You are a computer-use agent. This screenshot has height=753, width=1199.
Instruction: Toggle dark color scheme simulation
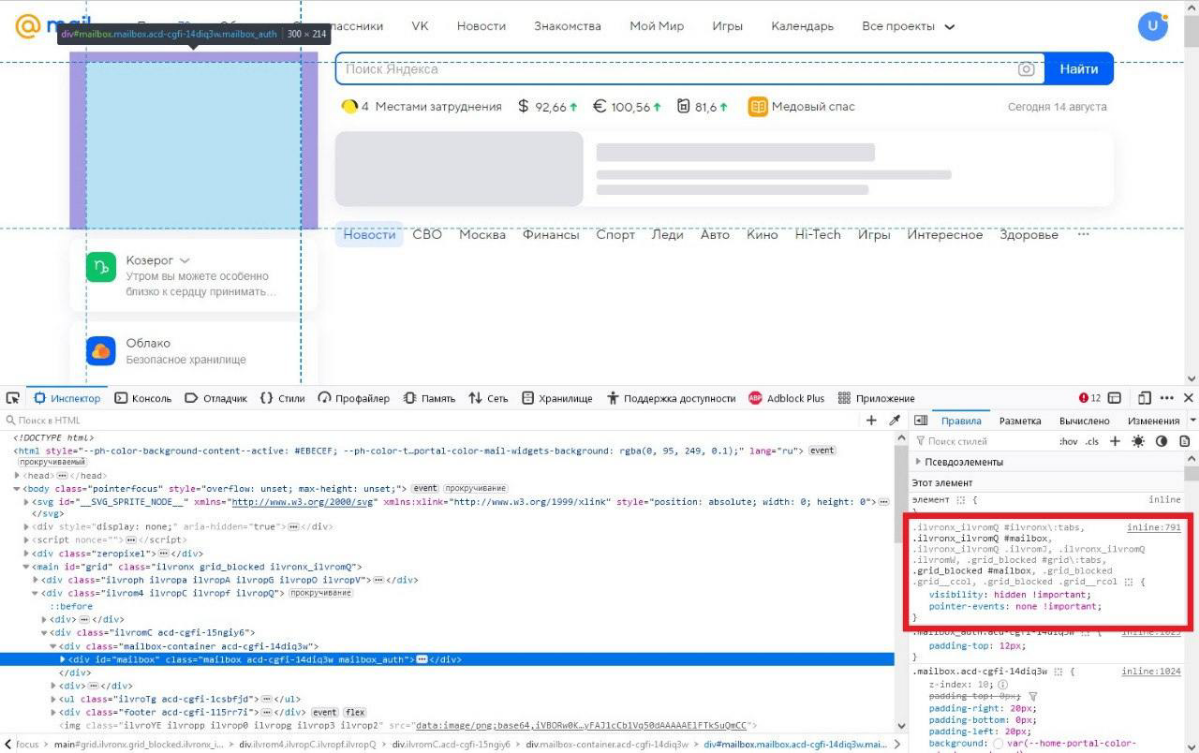(x=1161, y=441)
